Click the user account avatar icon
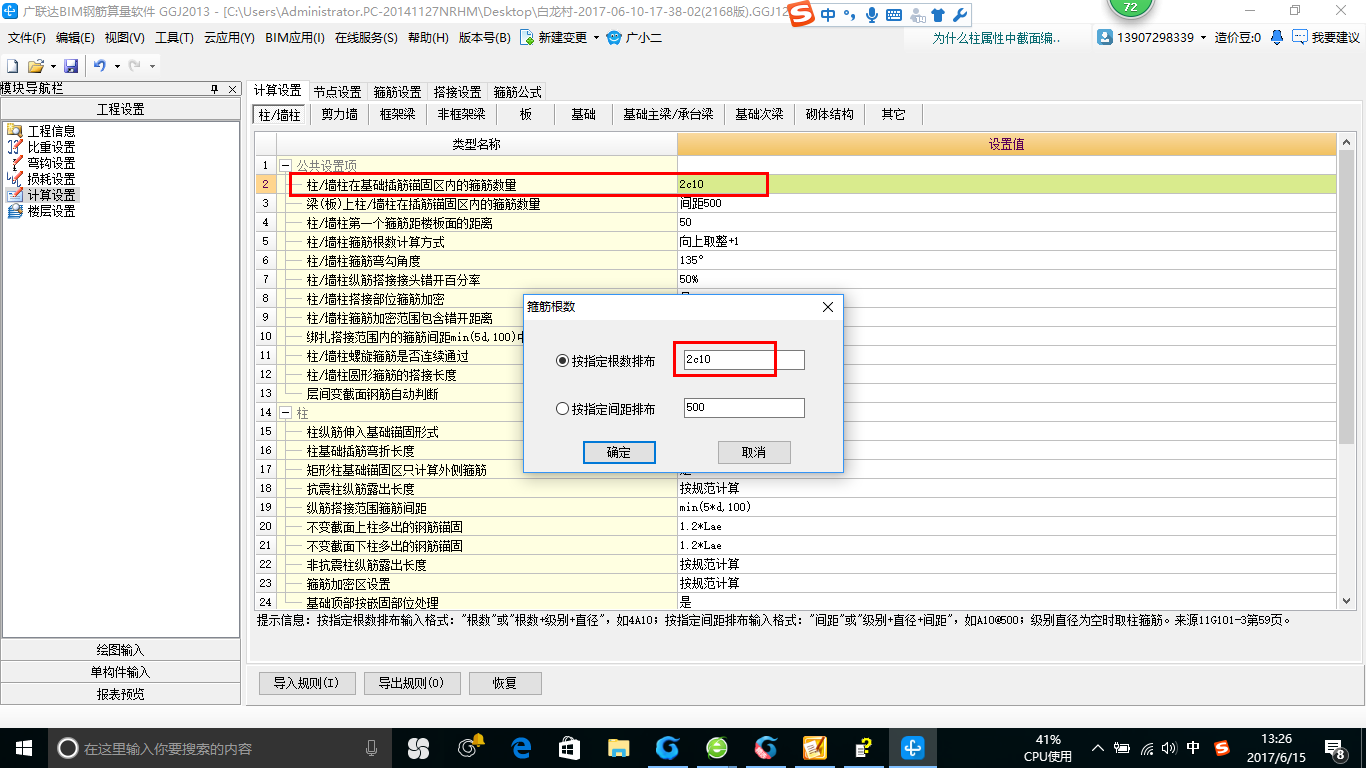The width and height of the screenshot is (1366, 768). click(1105, 38)
